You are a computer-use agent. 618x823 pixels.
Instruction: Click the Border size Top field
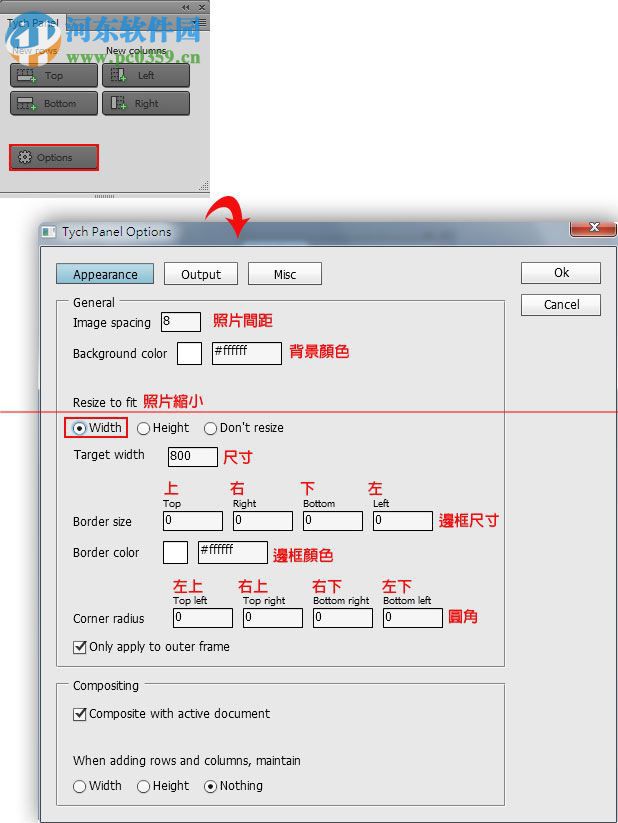point(193,521)
